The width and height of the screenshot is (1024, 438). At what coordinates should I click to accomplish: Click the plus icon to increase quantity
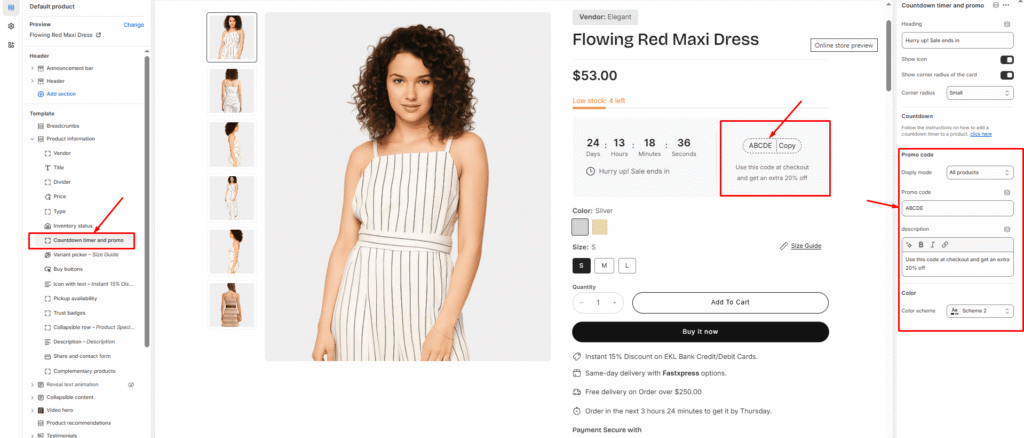click(x=614, y=302)
